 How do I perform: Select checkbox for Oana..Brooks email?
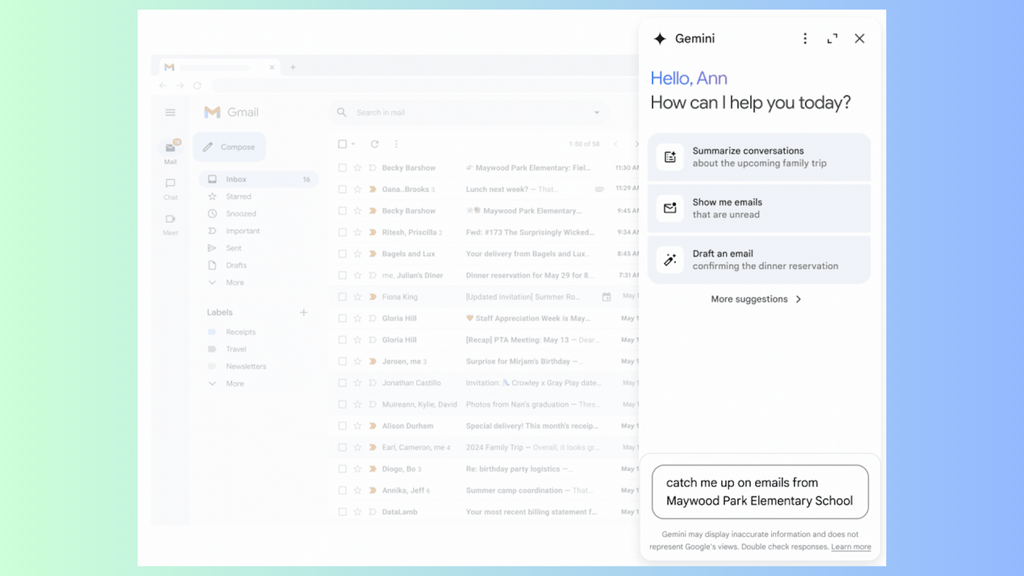(342, 189)
